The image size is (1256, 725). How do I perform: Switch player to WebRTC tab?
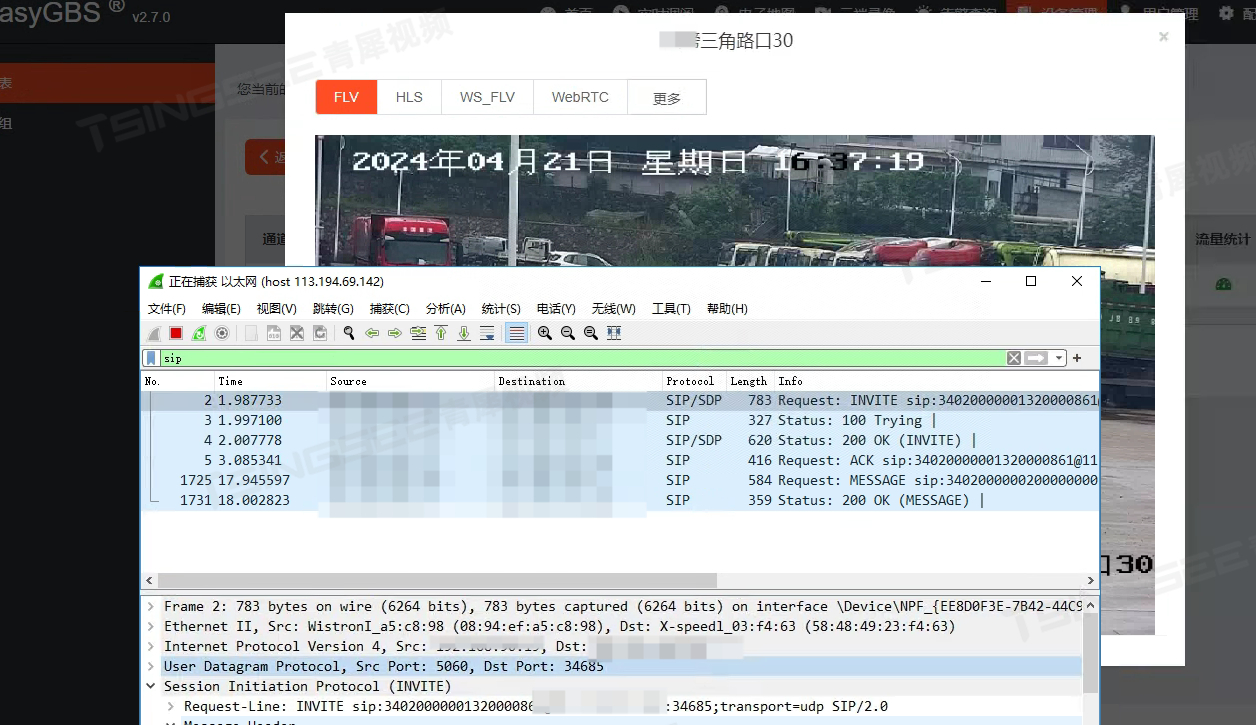580,97
